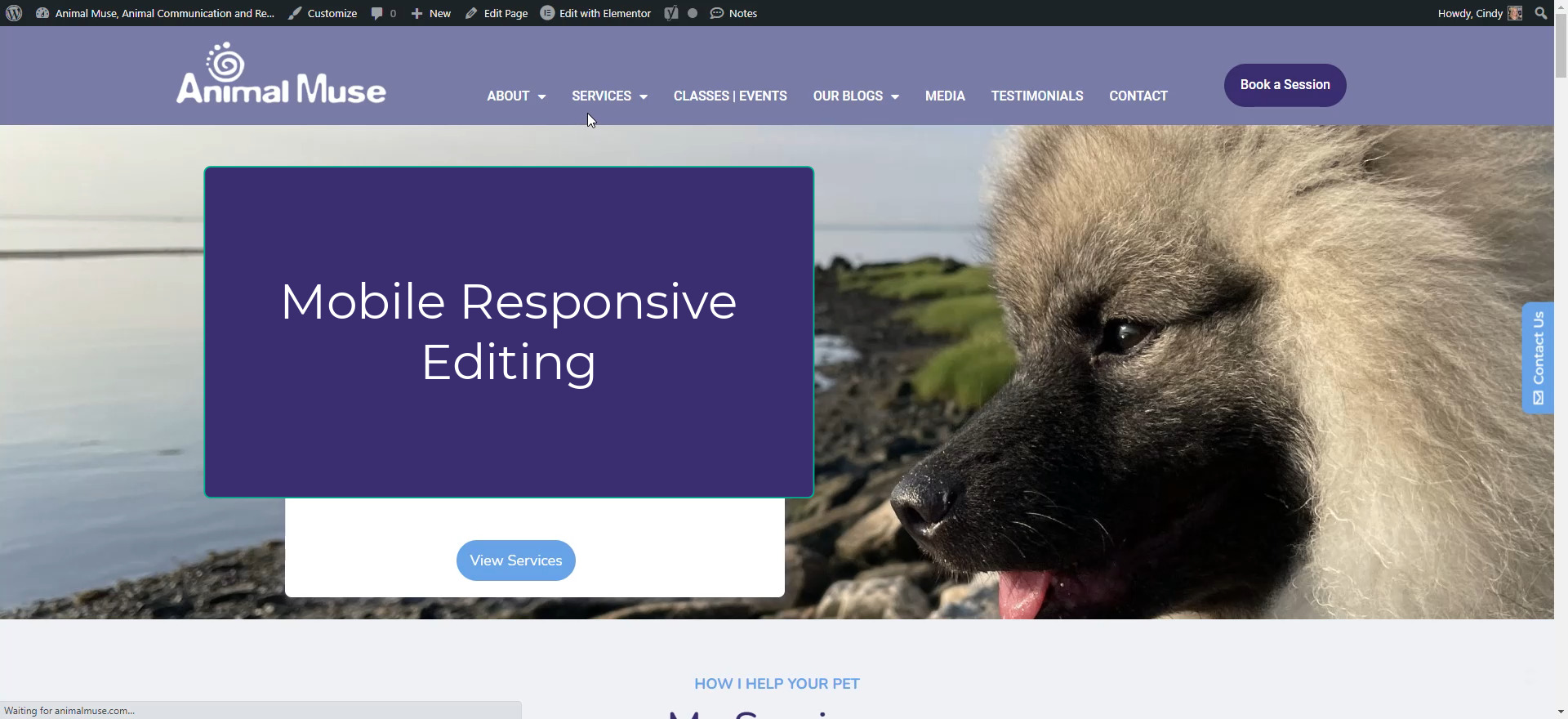Click the Yoast SEO icon
The height and width of the screenshot is (719, 1568).
[671, 13]
